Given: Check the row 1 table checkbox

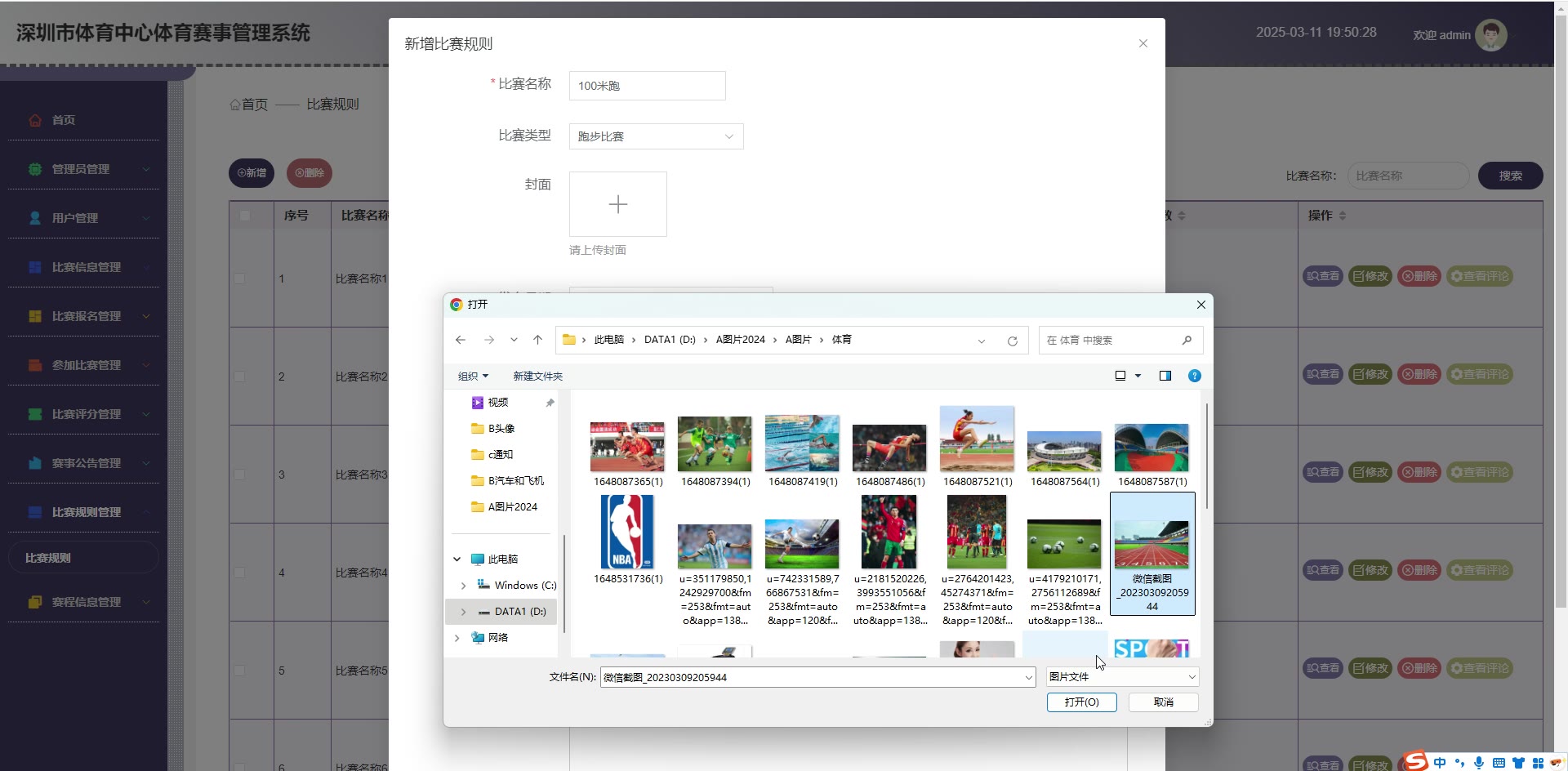Looking at the screenshot, I should (x=239, y=279).
